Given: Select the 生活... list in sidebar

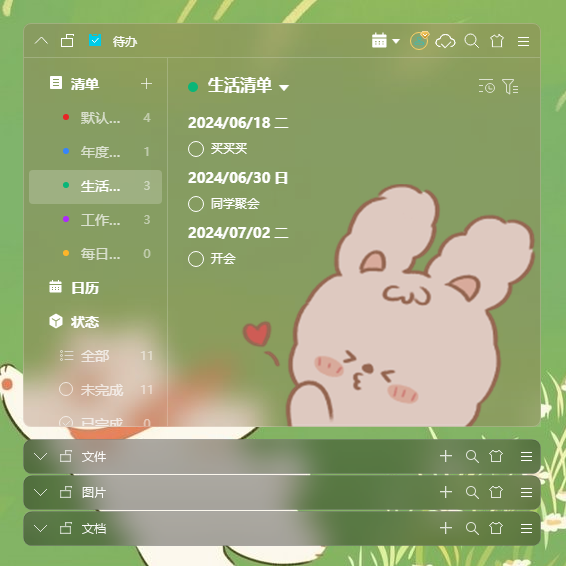Looking at the screenshot, I should [95, 186].
